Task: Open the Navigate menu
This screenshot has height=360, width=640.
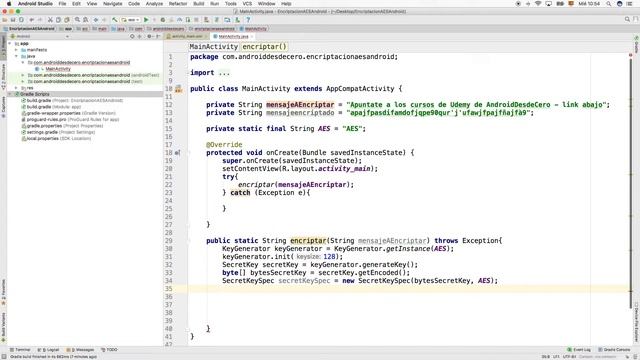Action: click(112, 4)
